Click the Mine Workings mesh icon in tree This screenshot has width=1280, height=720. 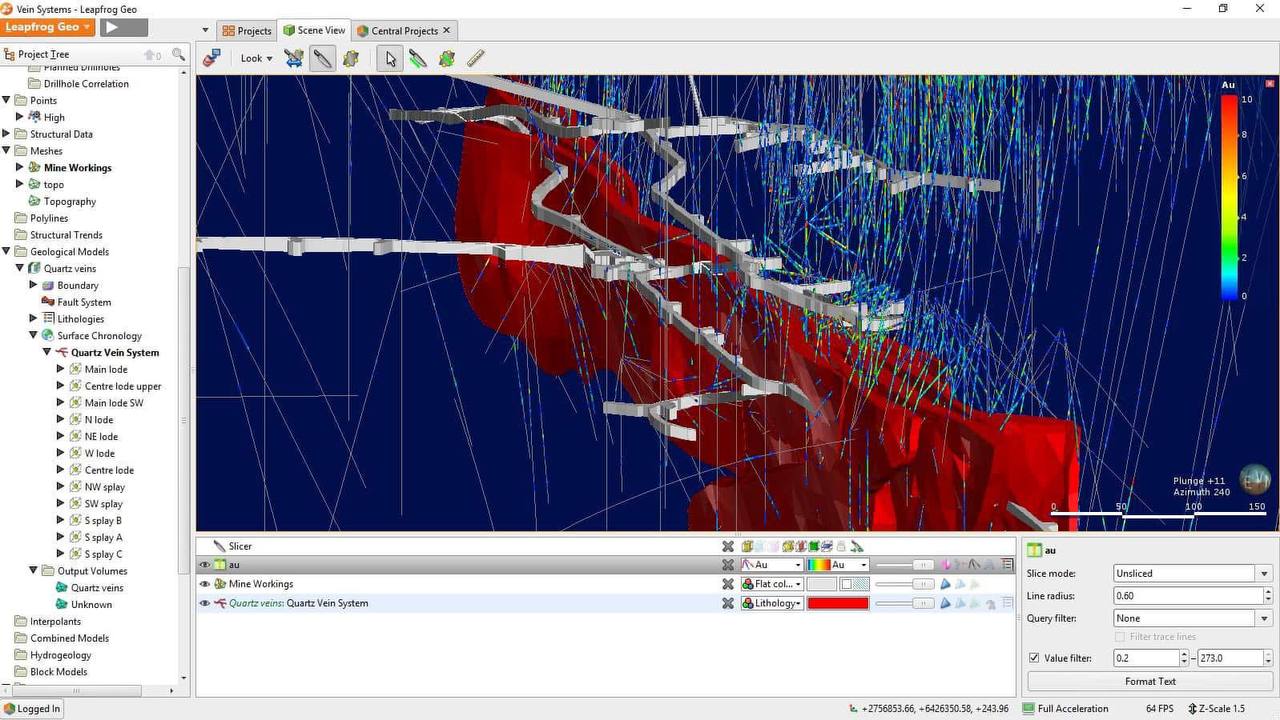pos(34,168)
